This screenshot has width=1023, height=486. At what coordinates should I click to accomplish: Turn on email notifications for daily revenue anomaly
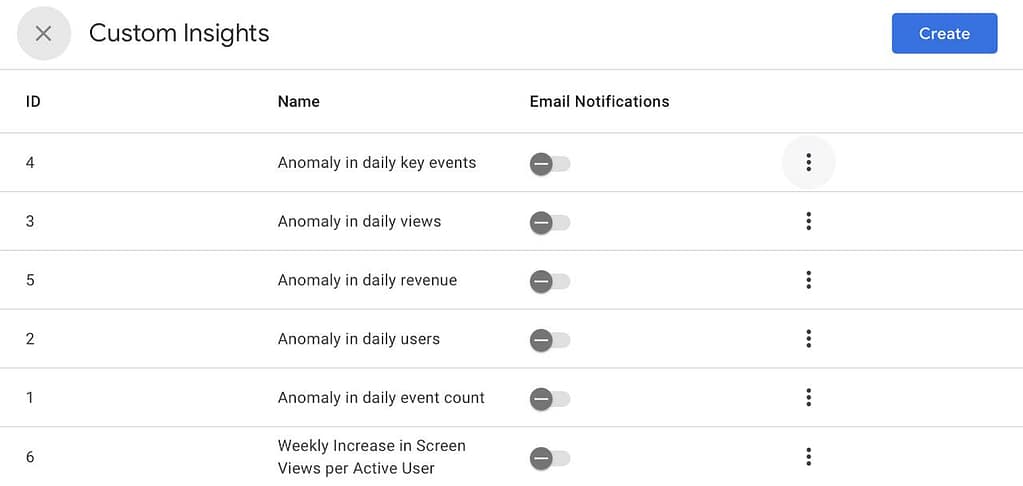point(549,281)
